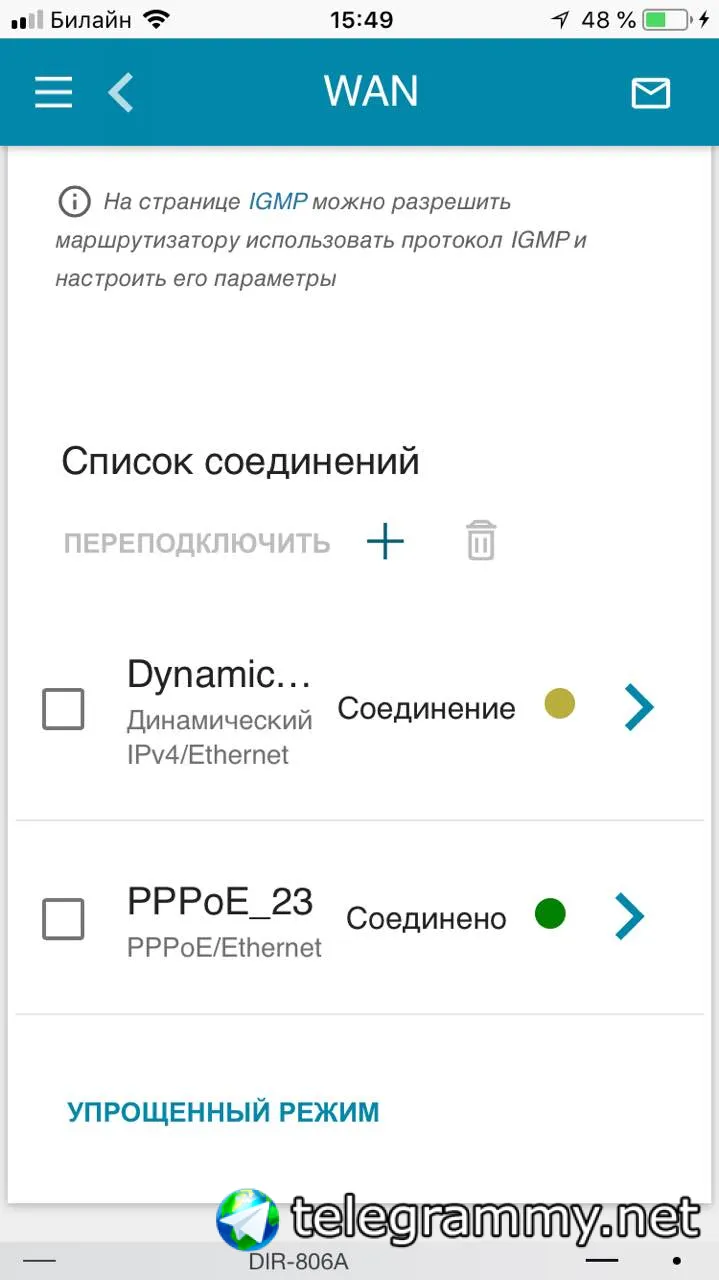
Task: Tap the WAN page title
Action: pyautogui.click(x=371, y=92)
